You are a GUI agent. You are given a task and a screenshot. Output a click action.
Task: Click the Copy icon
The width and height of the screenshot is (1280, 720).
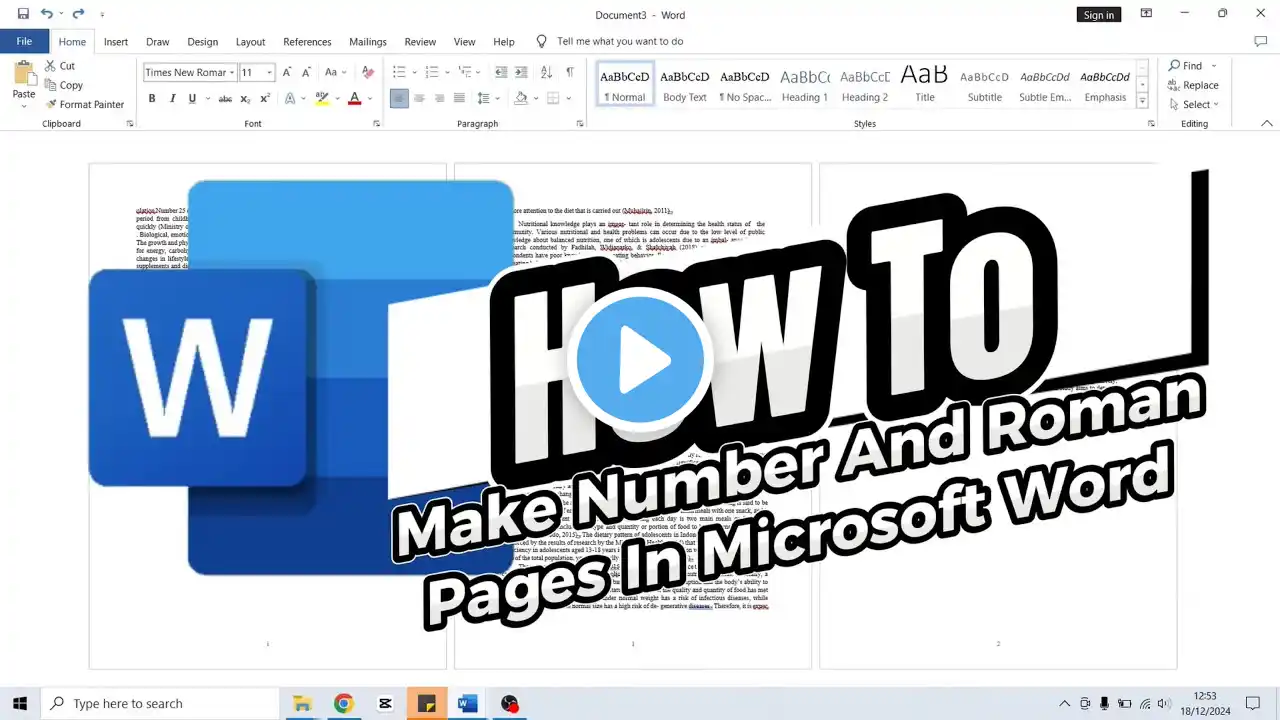point(50,85)
